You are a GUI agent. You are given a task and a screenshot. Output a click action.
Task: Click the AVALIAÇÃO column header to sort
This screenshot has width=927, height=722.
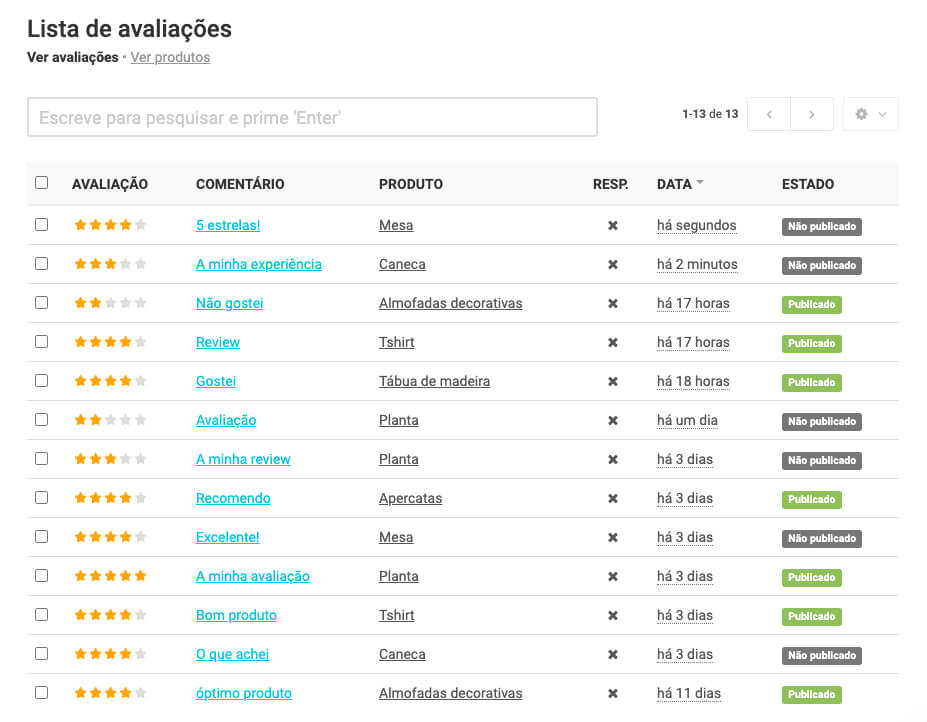coord(110,184)
